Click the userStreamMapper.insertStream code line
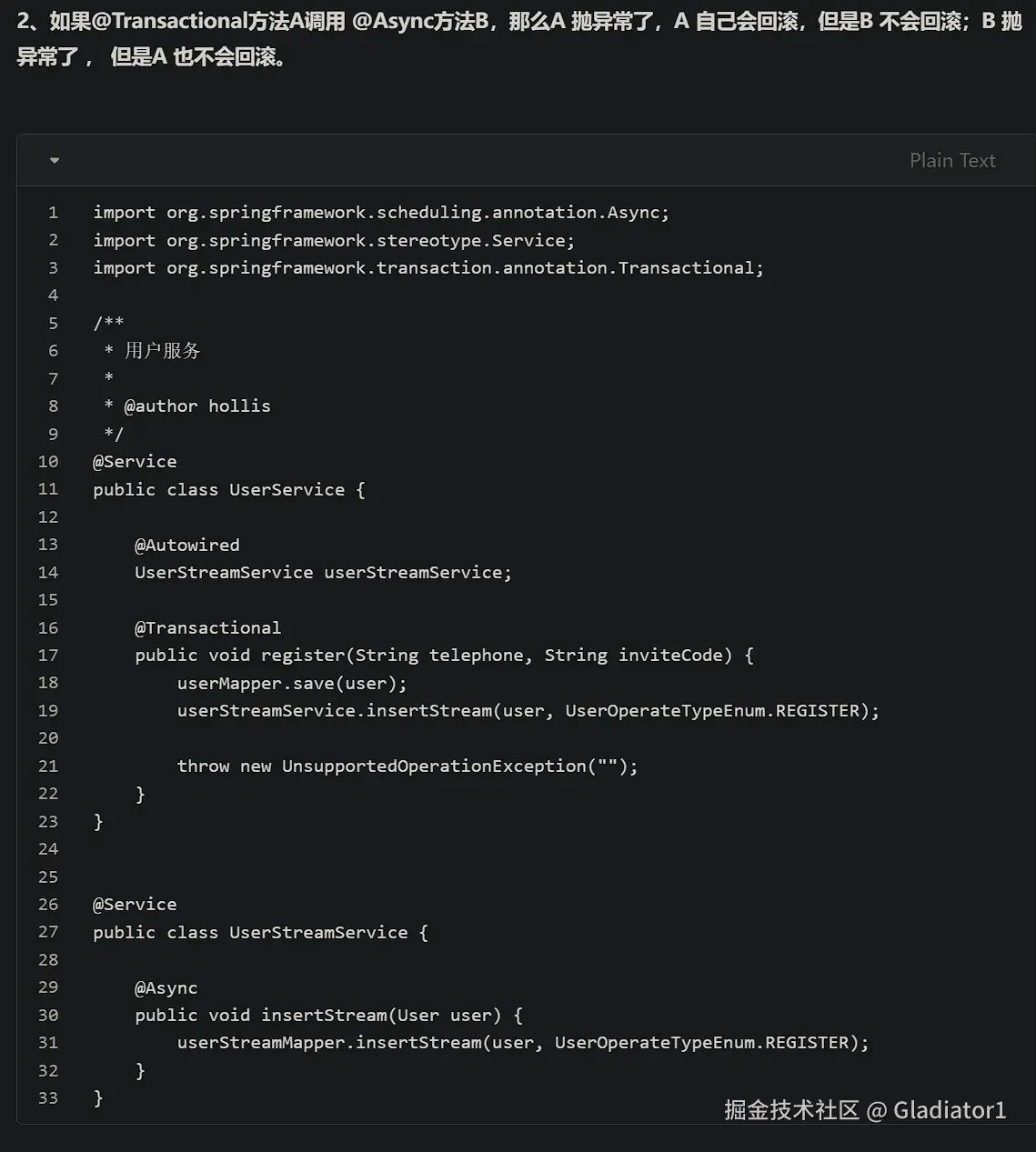Viewport: 1036px width, 1152px height. [x=522, y=1043]
